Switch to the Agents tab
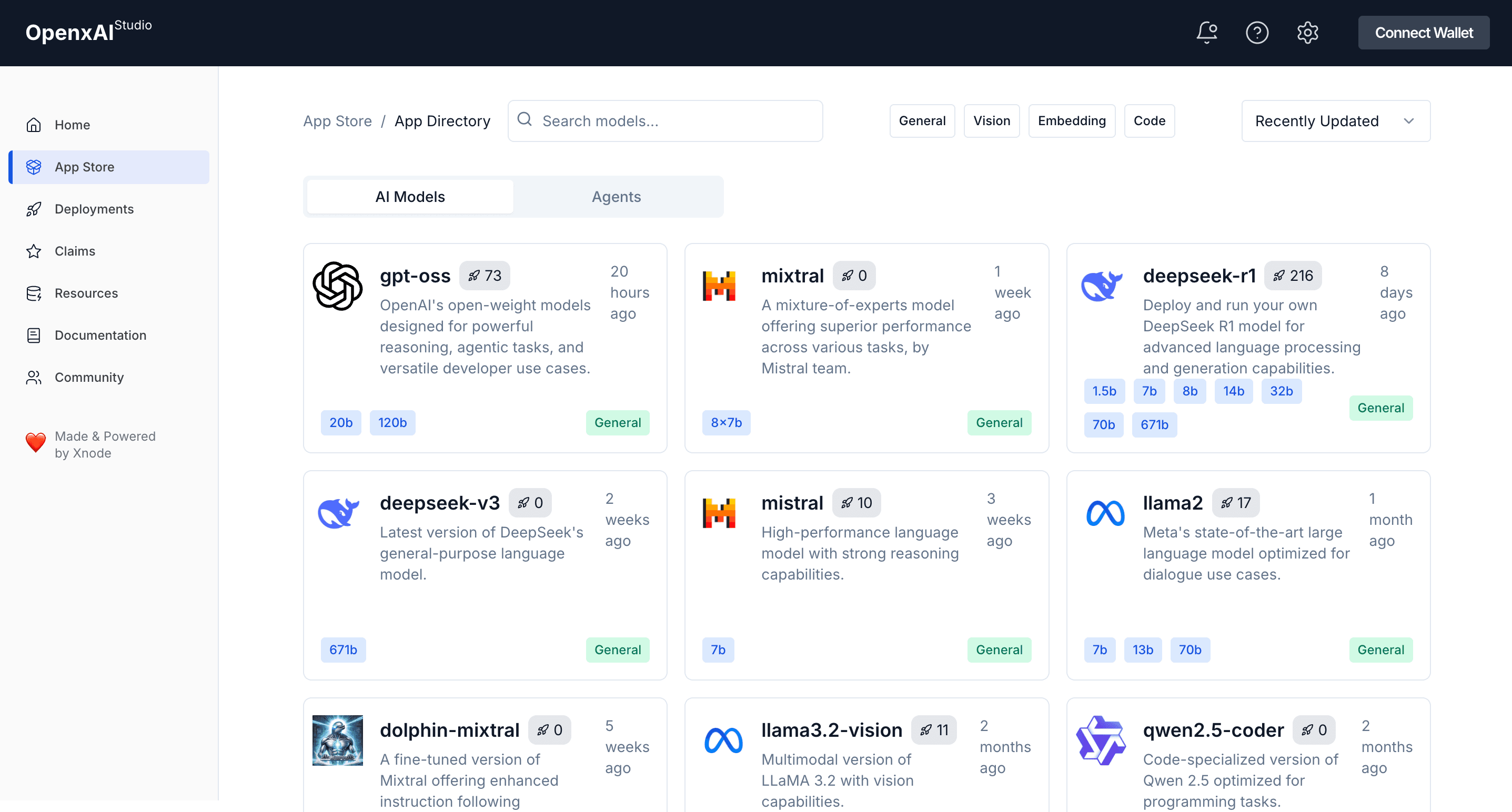Viewport: 1512px width, 812px height. tap(616, 197)
